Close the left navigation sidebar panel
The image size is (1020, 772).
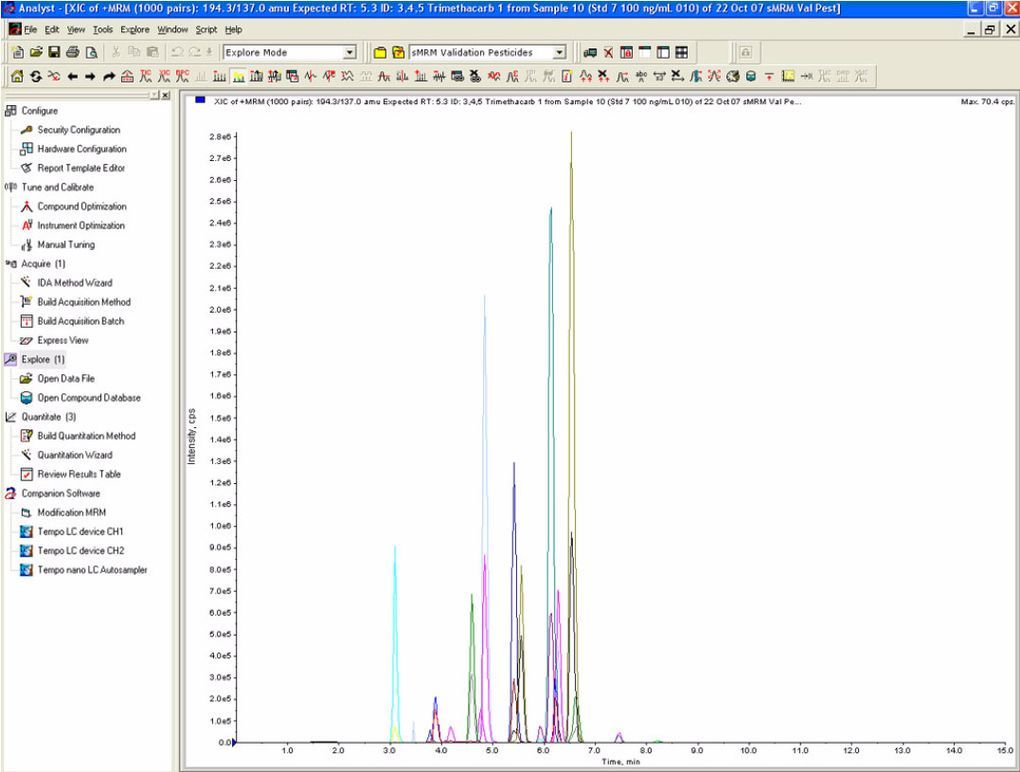coord(165,95)
